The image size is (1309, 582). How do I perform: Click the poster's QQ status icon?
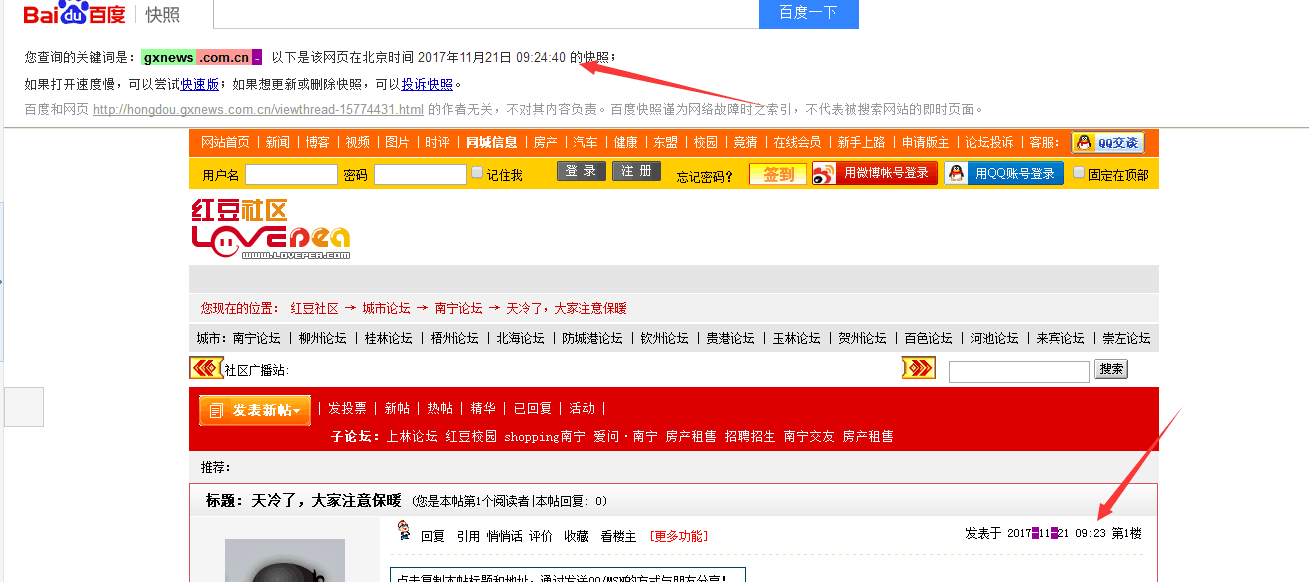point(403,531)
